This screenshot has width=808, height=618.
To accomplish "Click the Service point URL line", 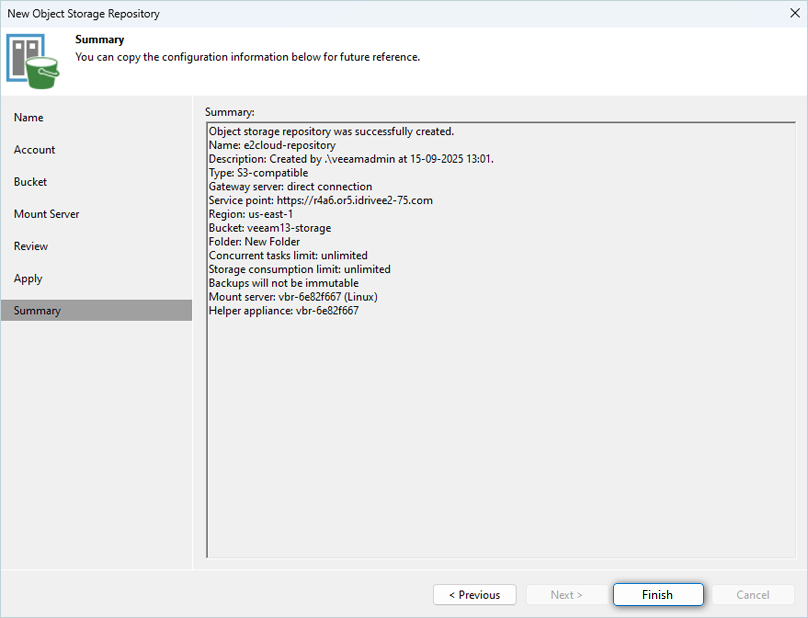I will point(320,200).
